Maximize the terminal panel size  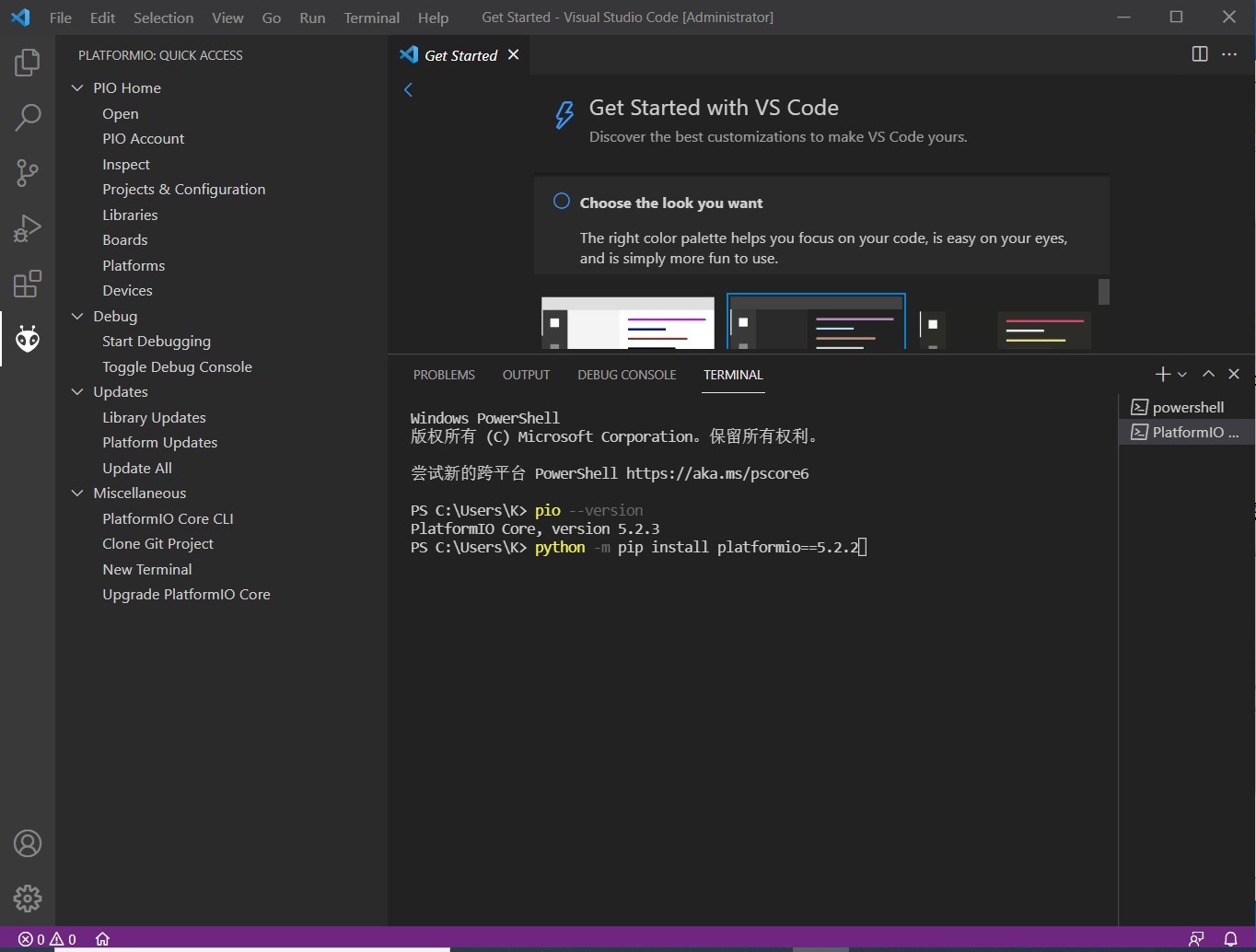[x=1208, y=374]
